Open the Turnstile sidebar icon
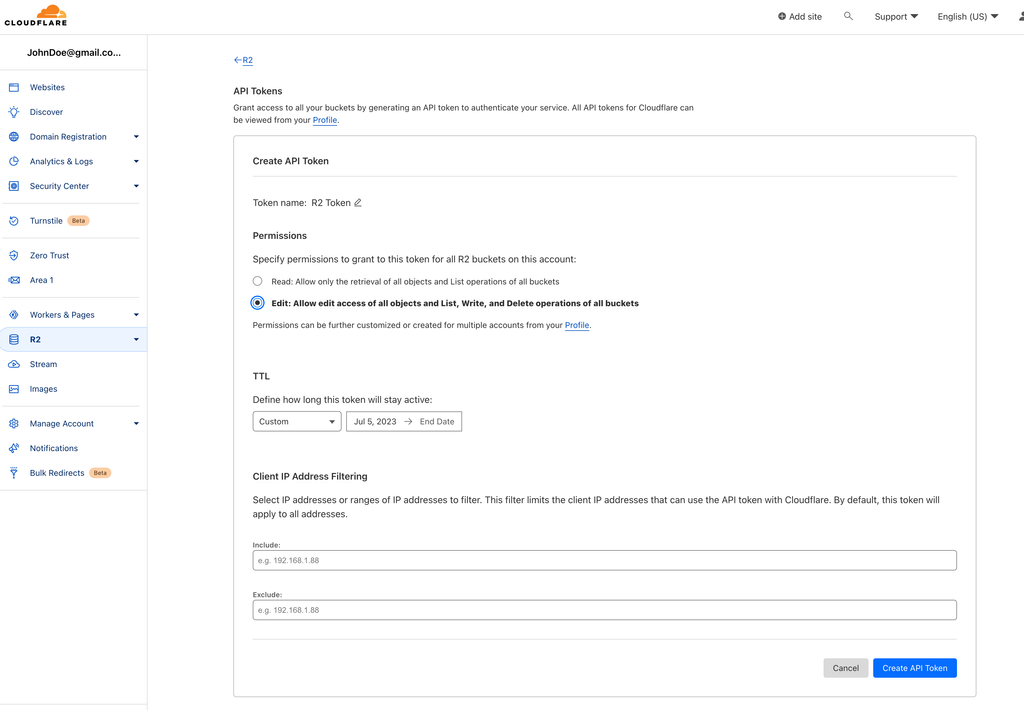 [x=14, y=220]
